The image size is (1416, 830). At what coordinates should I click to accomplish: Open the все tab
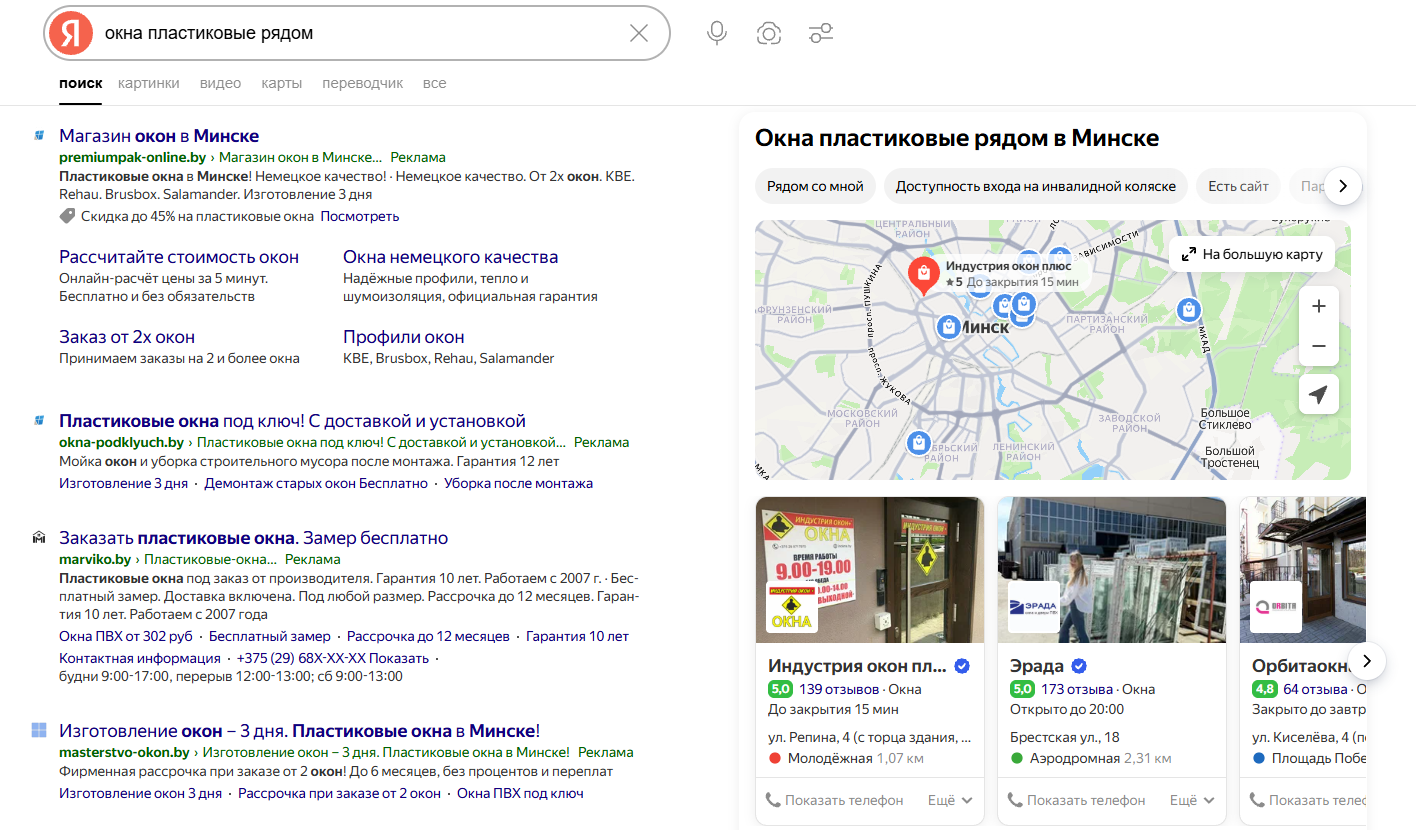(434, 83)
